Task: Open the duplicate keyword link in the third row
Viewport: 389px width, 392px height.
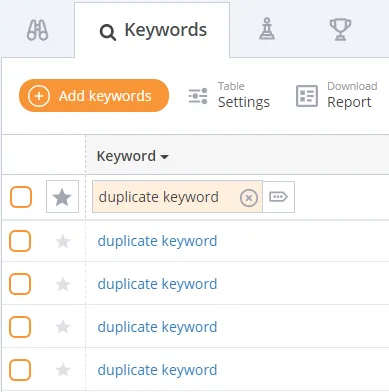Action: click(157, 284)
